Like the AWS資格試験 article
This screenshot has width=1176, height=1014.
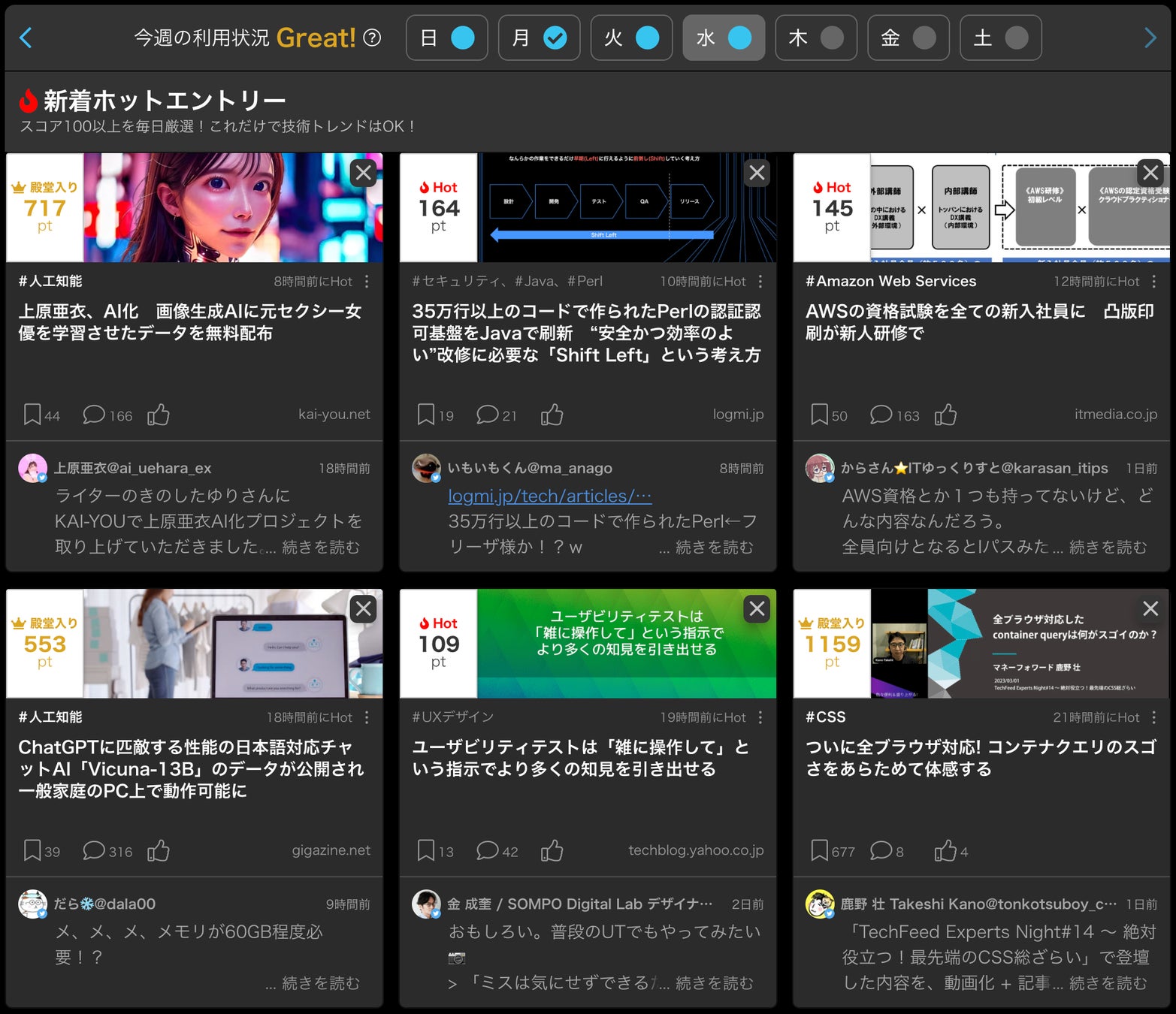946,415
